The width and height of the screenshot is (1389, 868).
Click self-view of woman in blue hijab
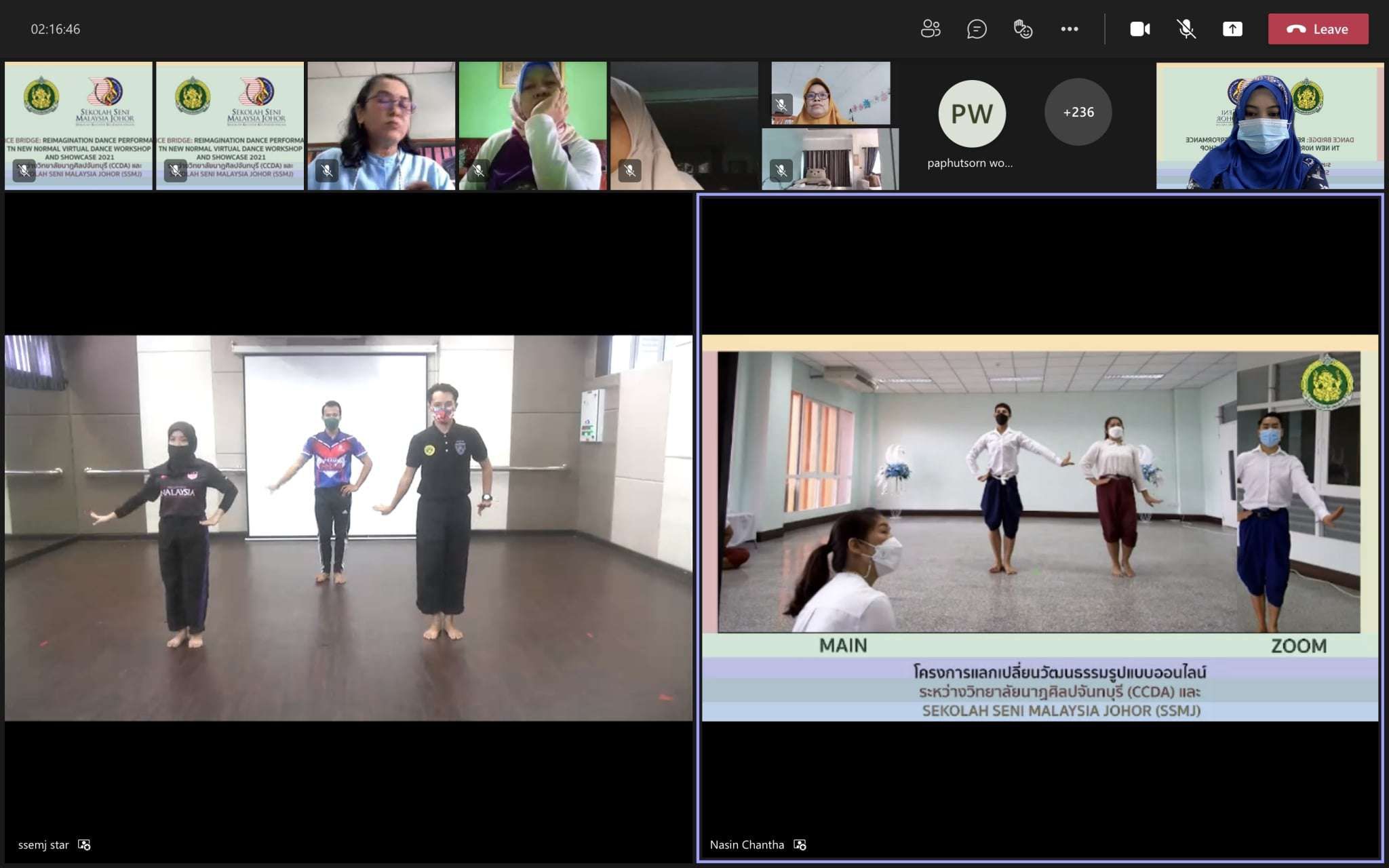click(1270, 125)
